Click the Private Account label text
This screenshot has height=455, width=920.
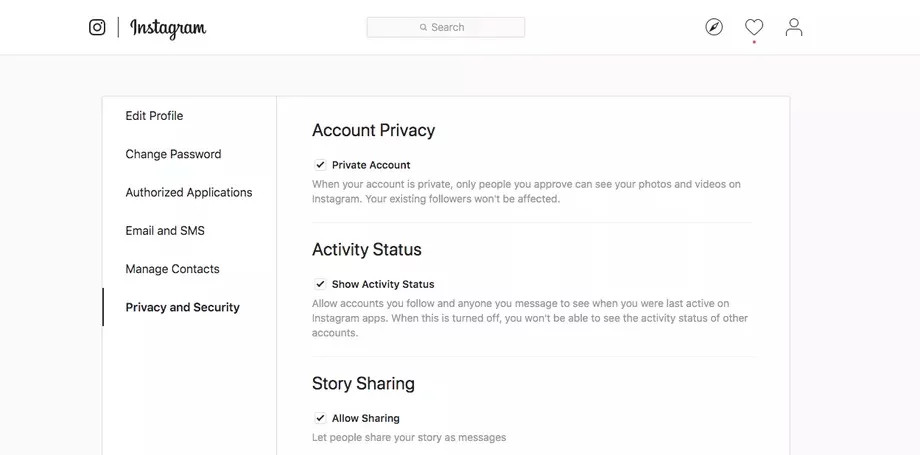[x=371, y=165]
